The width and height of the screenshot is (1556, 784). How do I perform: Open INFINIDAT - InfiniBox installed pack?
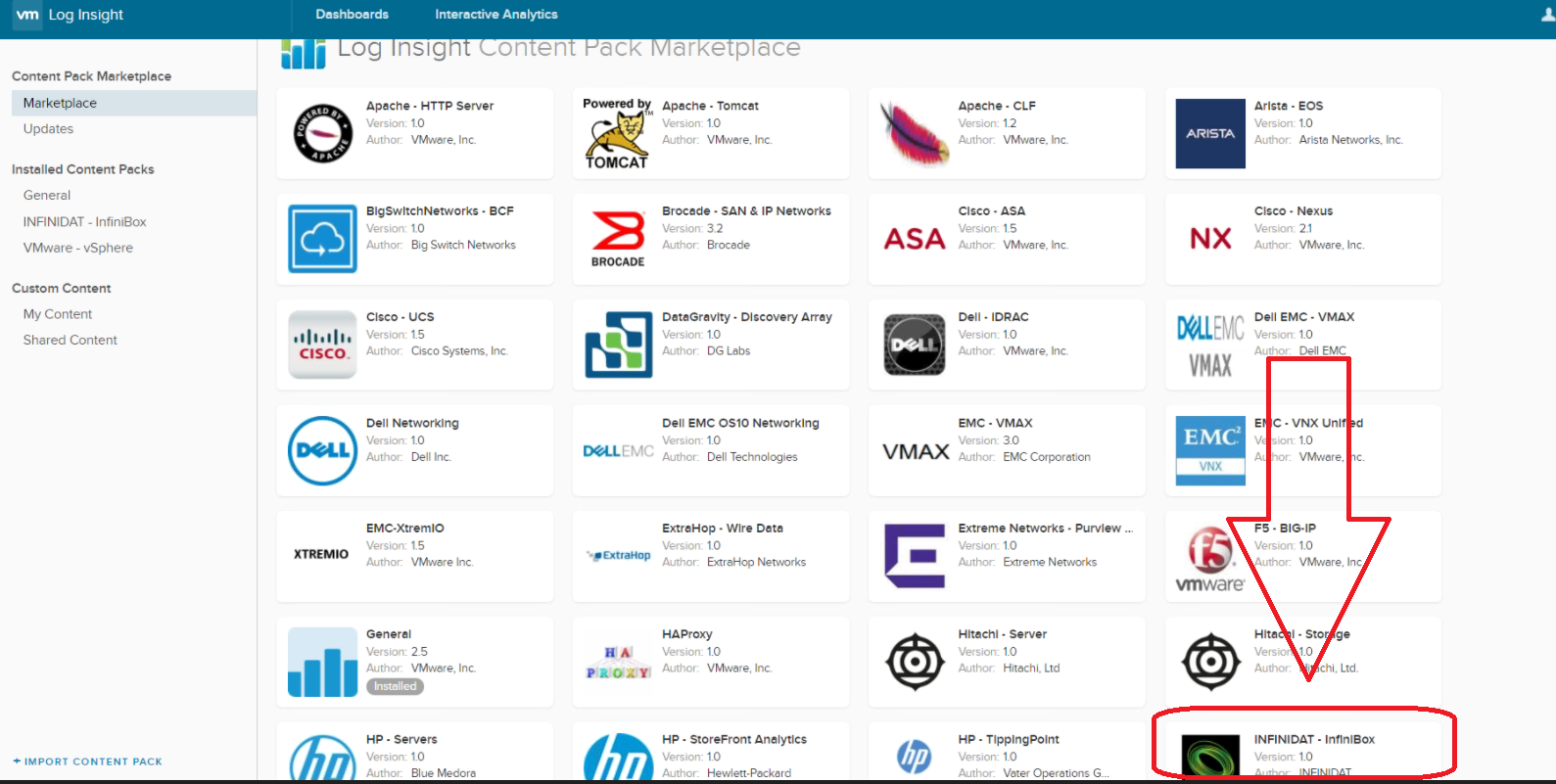84,222
